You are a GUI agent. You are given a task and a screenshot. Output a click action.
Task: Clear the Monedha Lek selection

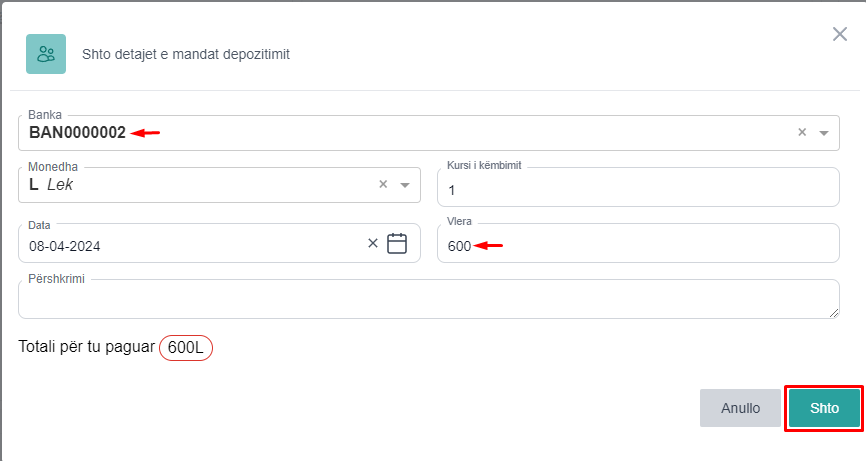tap(382, 184)
